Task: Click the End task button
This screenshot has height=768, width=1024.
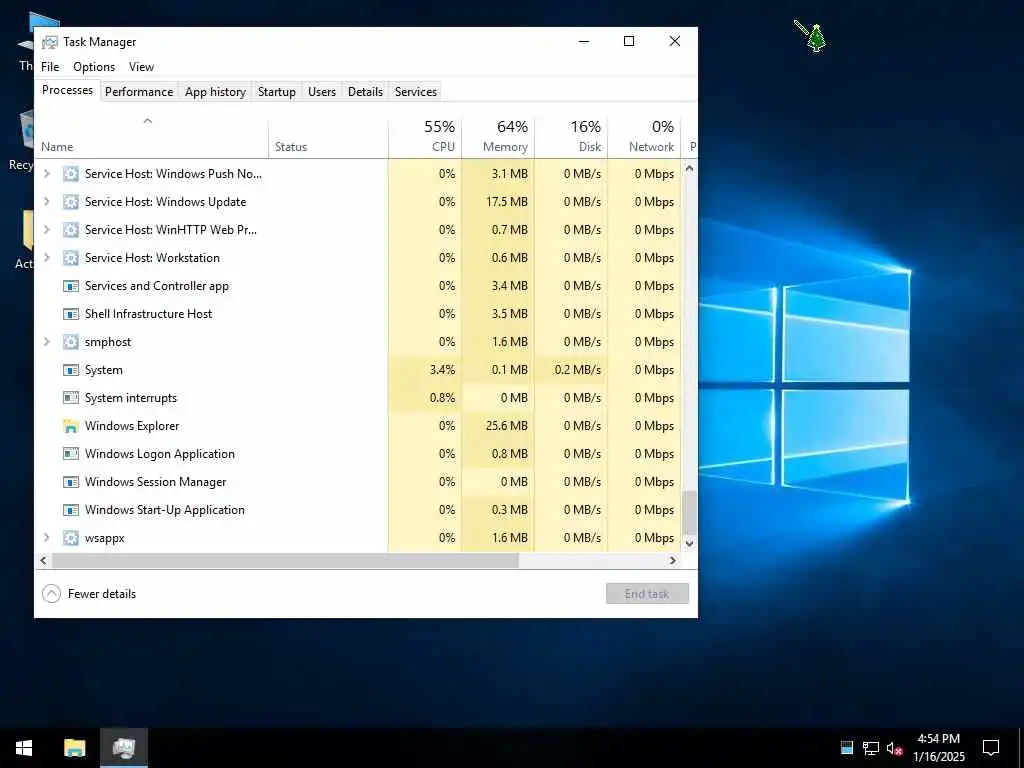Action: coord(647,594)
